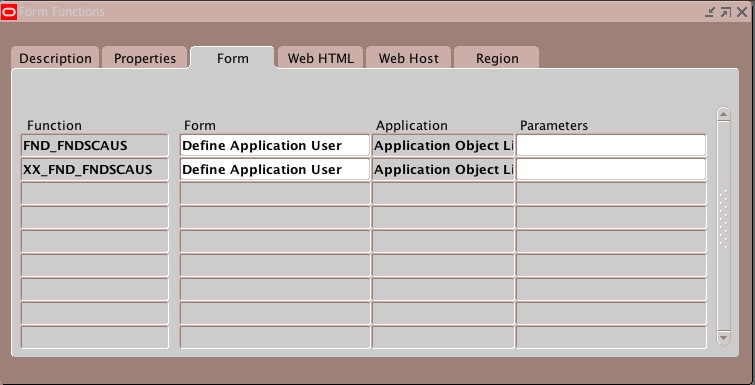Open the Web HTML tab
The image size is (755, 385).
coord(320,58)
